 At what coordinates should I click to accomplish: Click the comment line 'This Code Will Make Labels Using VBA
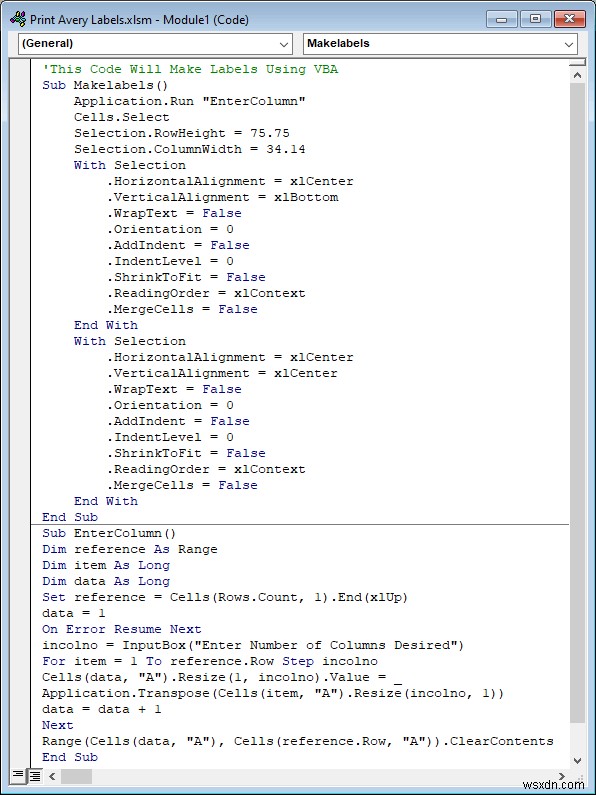pos(190,69)
